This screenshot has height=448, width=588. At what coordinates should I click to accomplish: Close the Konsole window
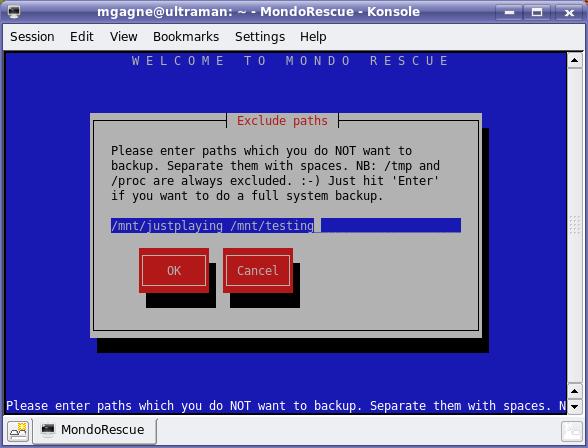point(569,12)
